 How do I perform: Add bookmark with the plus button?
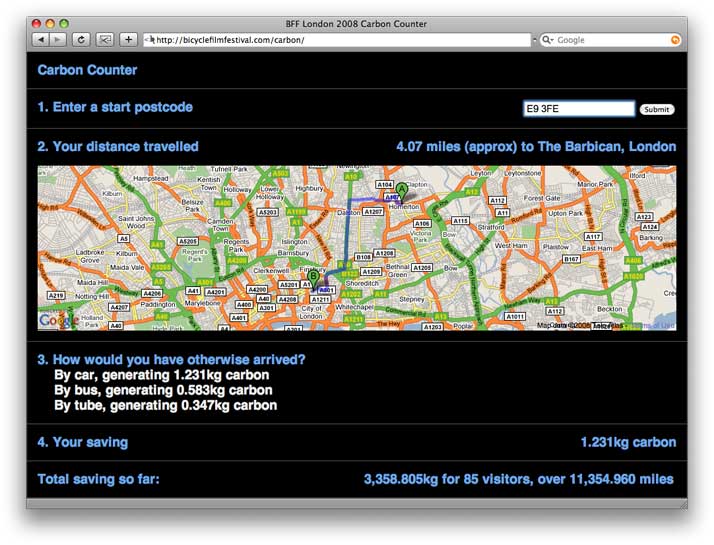(129, 40)
